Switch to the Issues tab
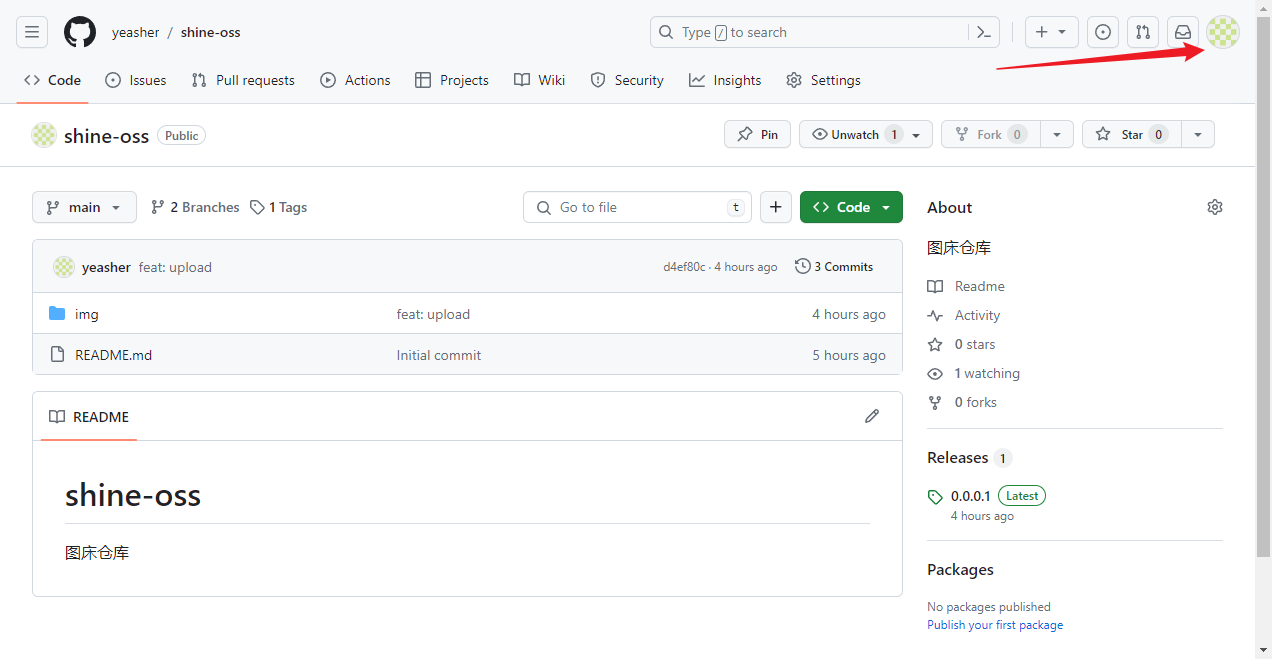Image resolution: width=1272 pixels, height=659 pixels. click(x=136, y=80)
